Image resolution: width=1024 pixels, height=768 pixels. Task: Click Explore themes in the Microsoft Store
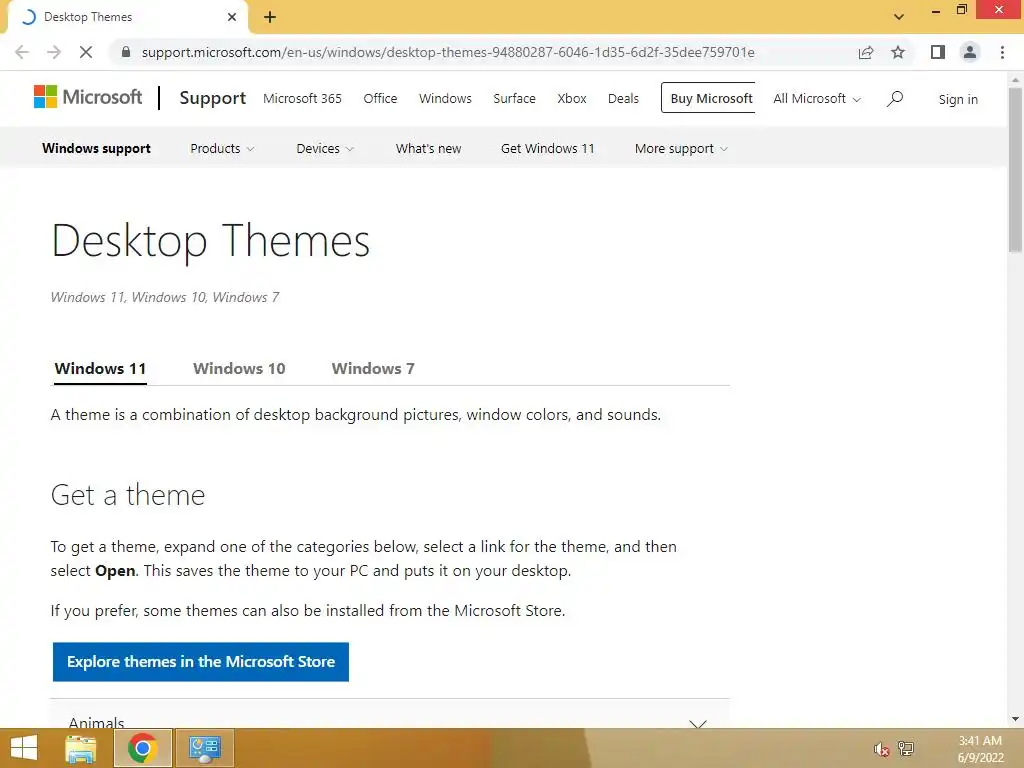point(200,662)
